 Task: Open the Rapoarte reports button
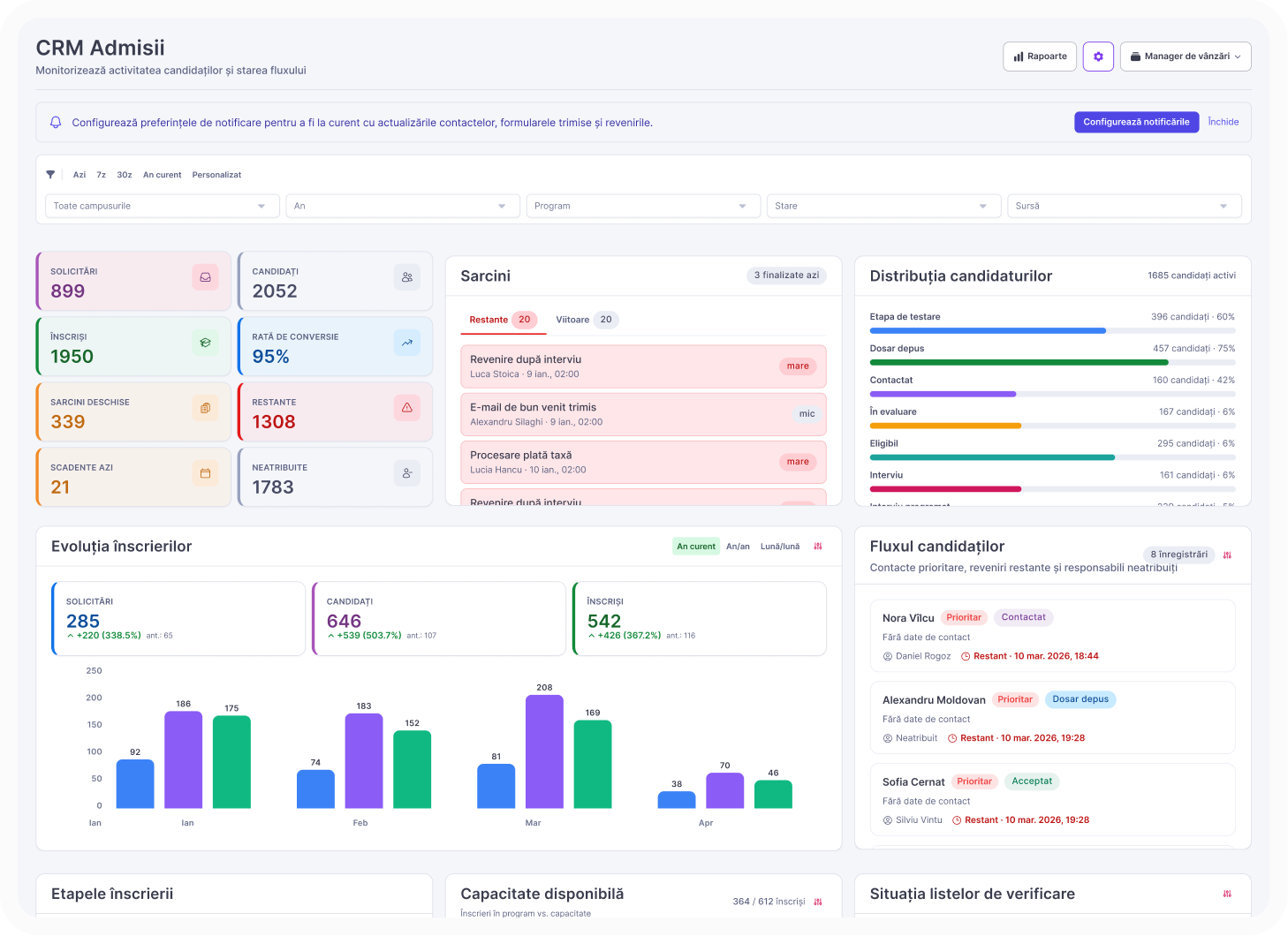point(1040,57)
